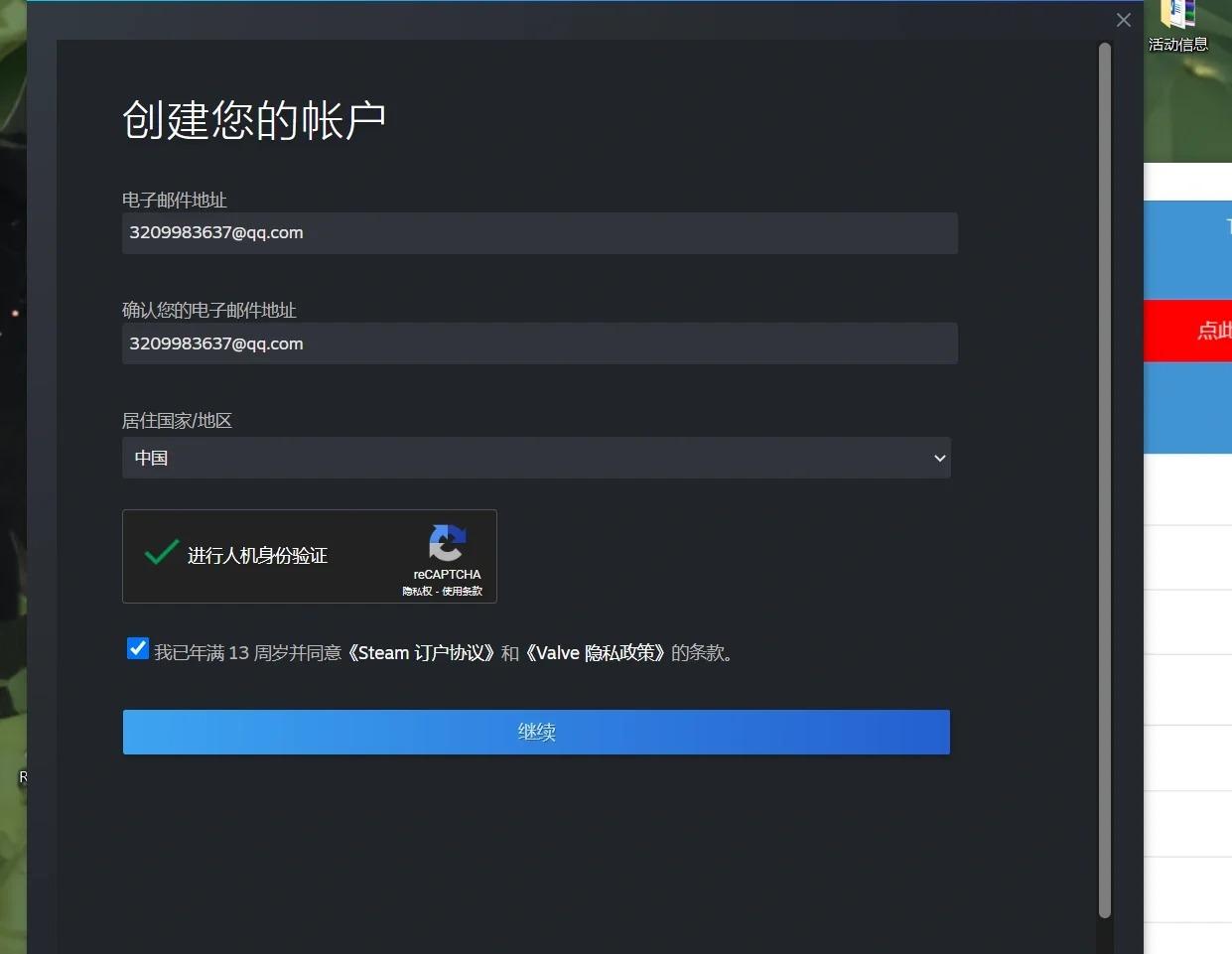
Task: Close the account creation dialog
Action: (x=1123, y=20)
